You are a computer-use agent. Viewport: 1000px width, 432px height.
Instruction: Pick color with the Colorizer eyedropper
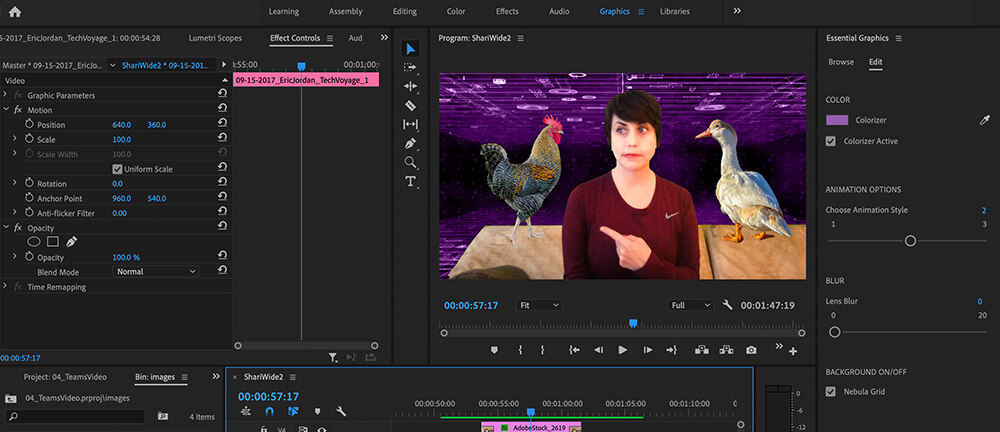click(983, 120)
